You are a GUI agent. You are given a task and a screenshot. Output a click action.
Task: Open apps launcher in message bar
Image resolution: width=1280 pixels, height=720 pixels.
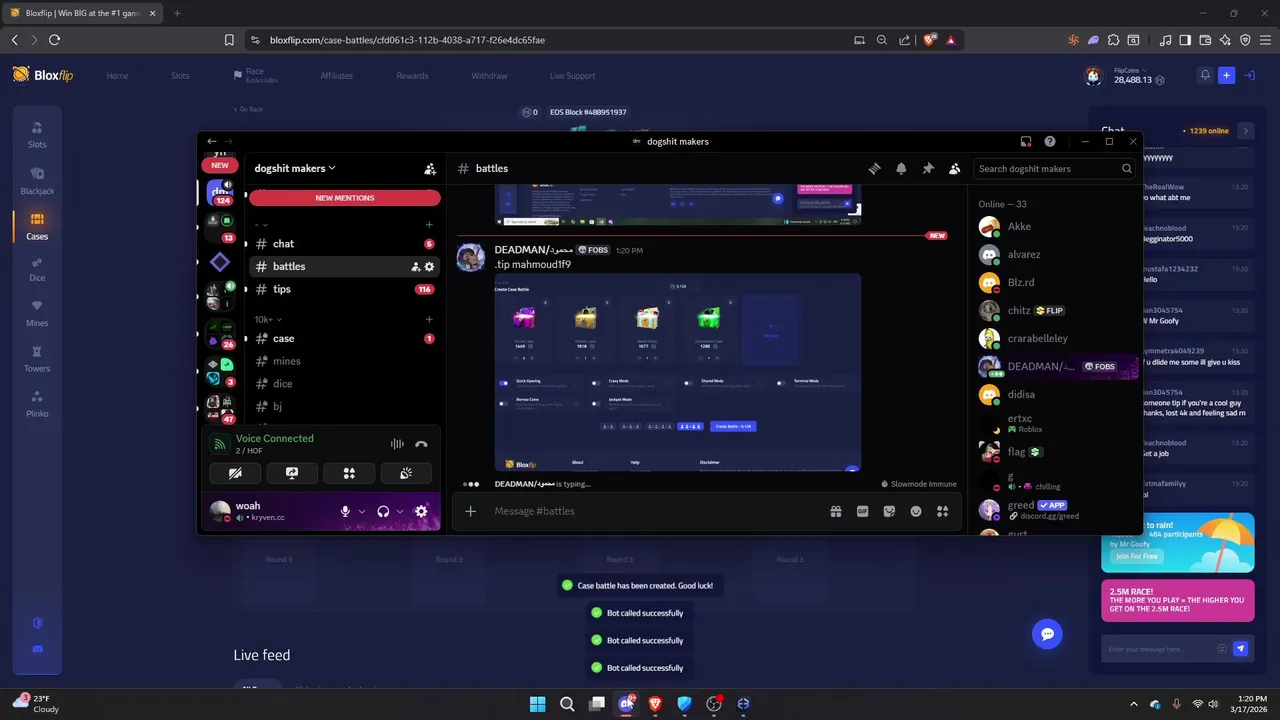(x=942, y=511)
